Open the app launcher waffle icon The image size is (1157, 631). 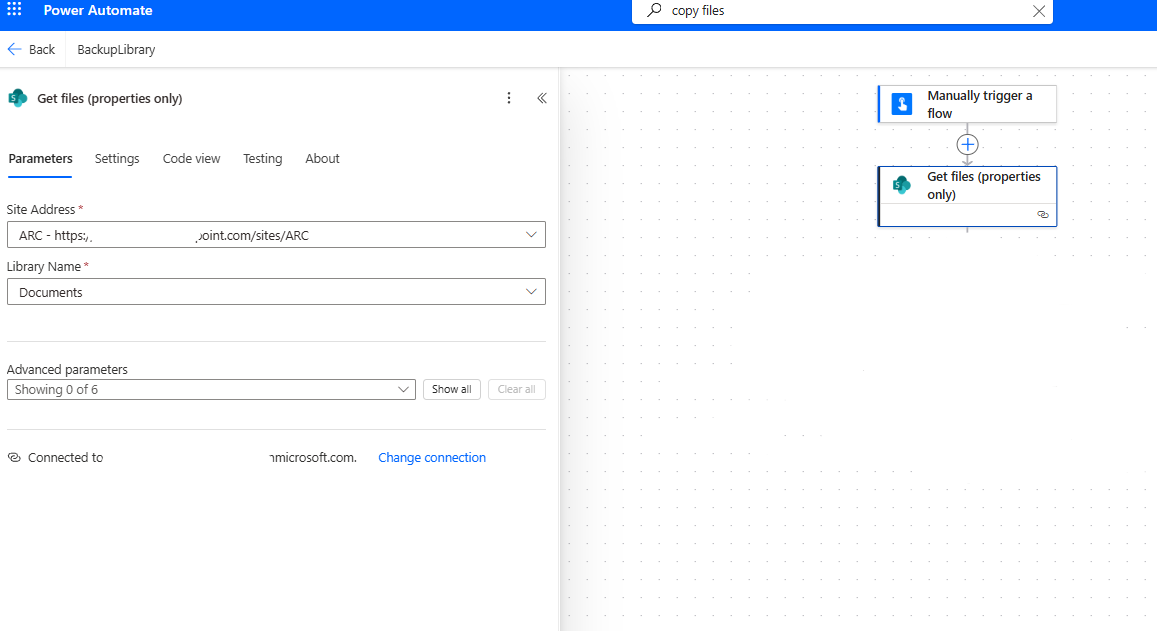14,11
